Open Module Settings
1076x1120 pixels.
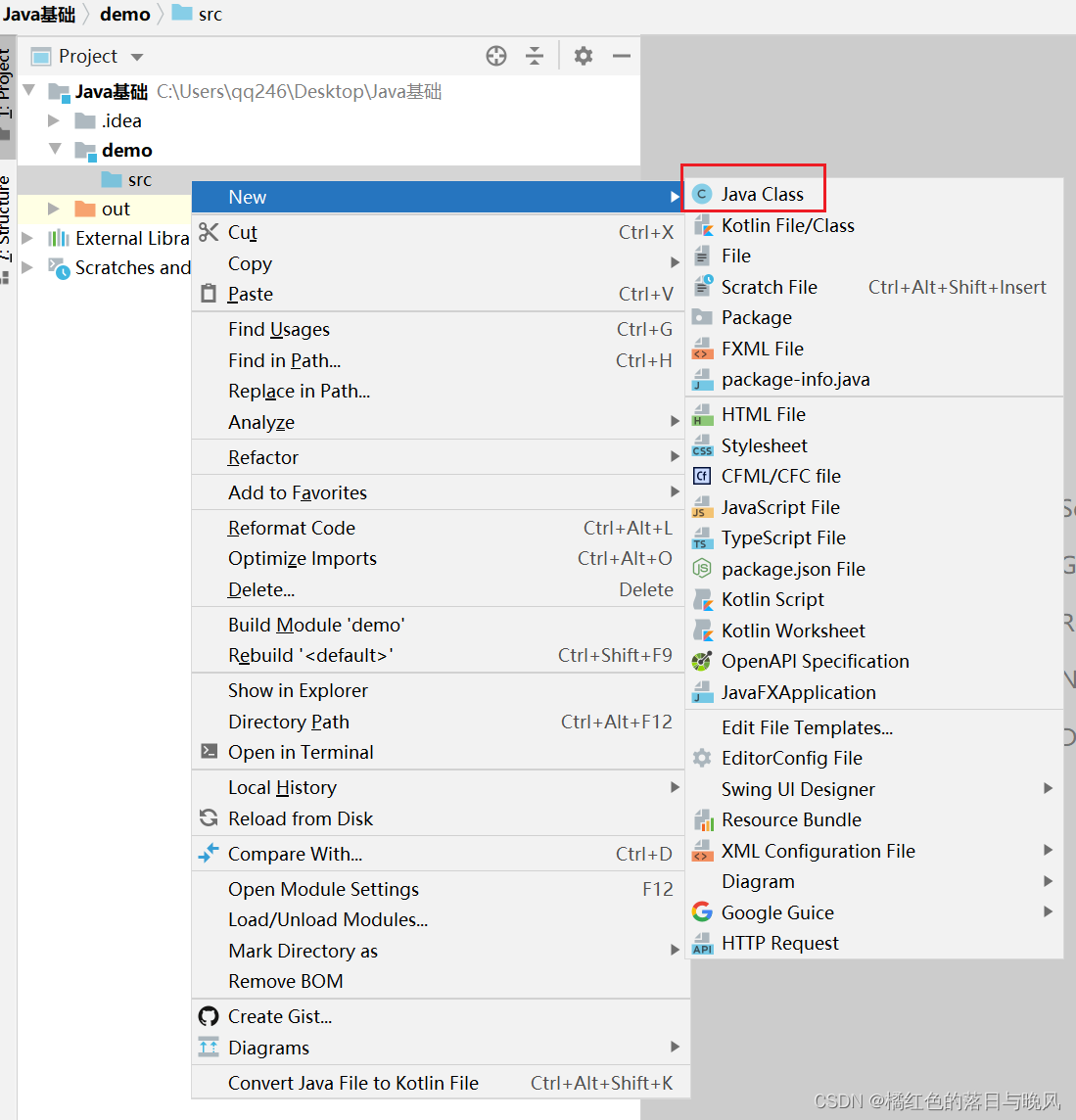tap(323, 889)
